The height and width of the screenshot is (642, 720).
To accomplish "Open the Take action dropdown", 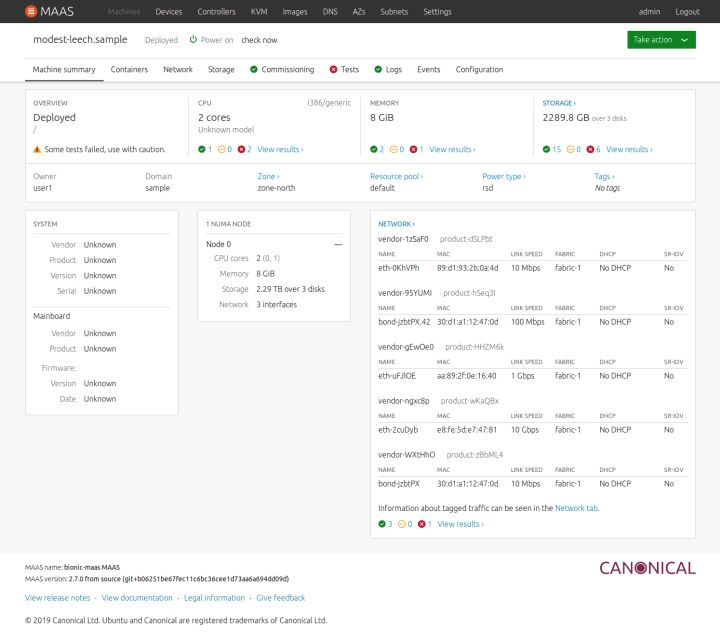I will coord(661,39).
